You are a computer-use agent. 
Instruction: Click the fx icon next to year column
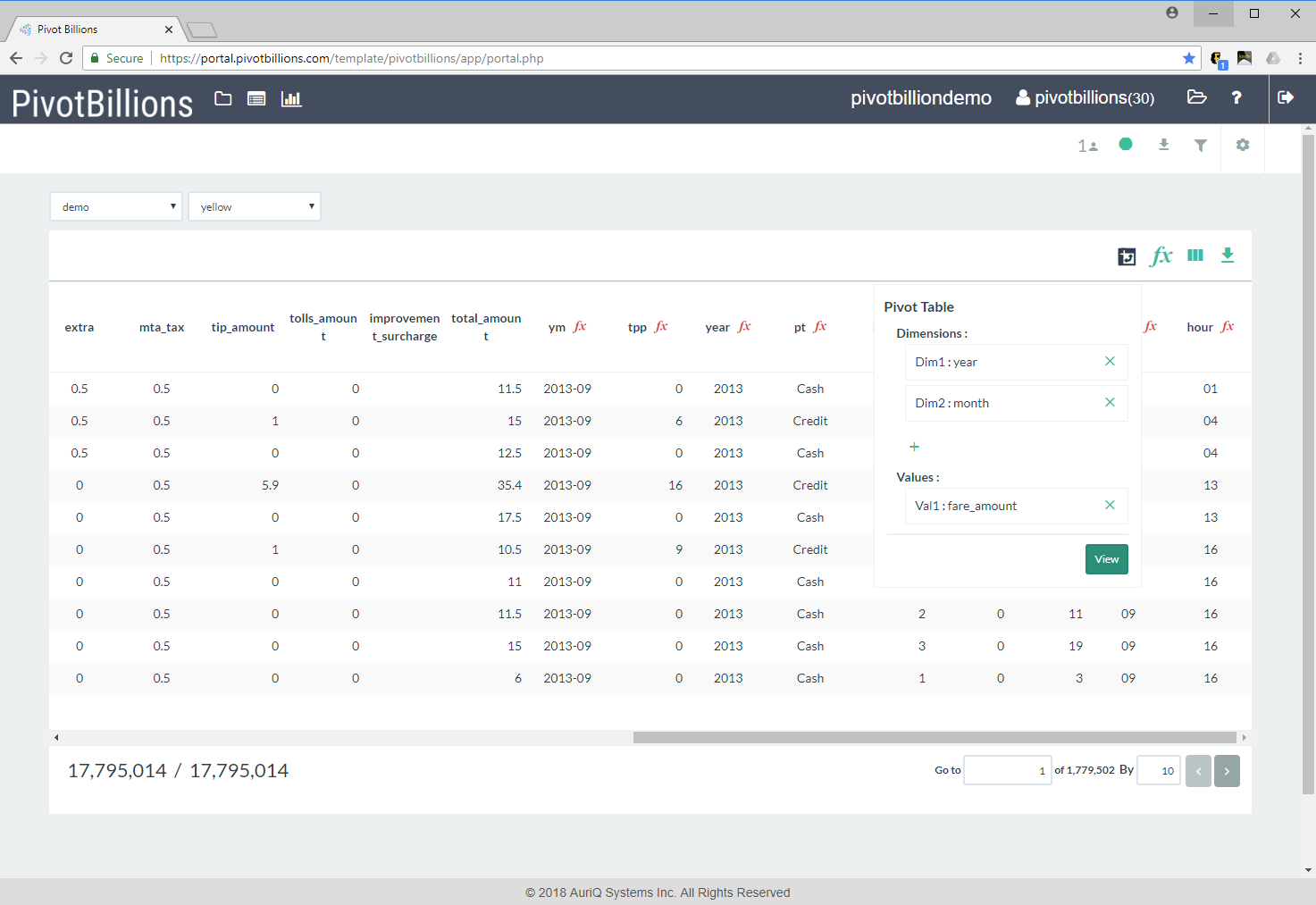point(744,327)
